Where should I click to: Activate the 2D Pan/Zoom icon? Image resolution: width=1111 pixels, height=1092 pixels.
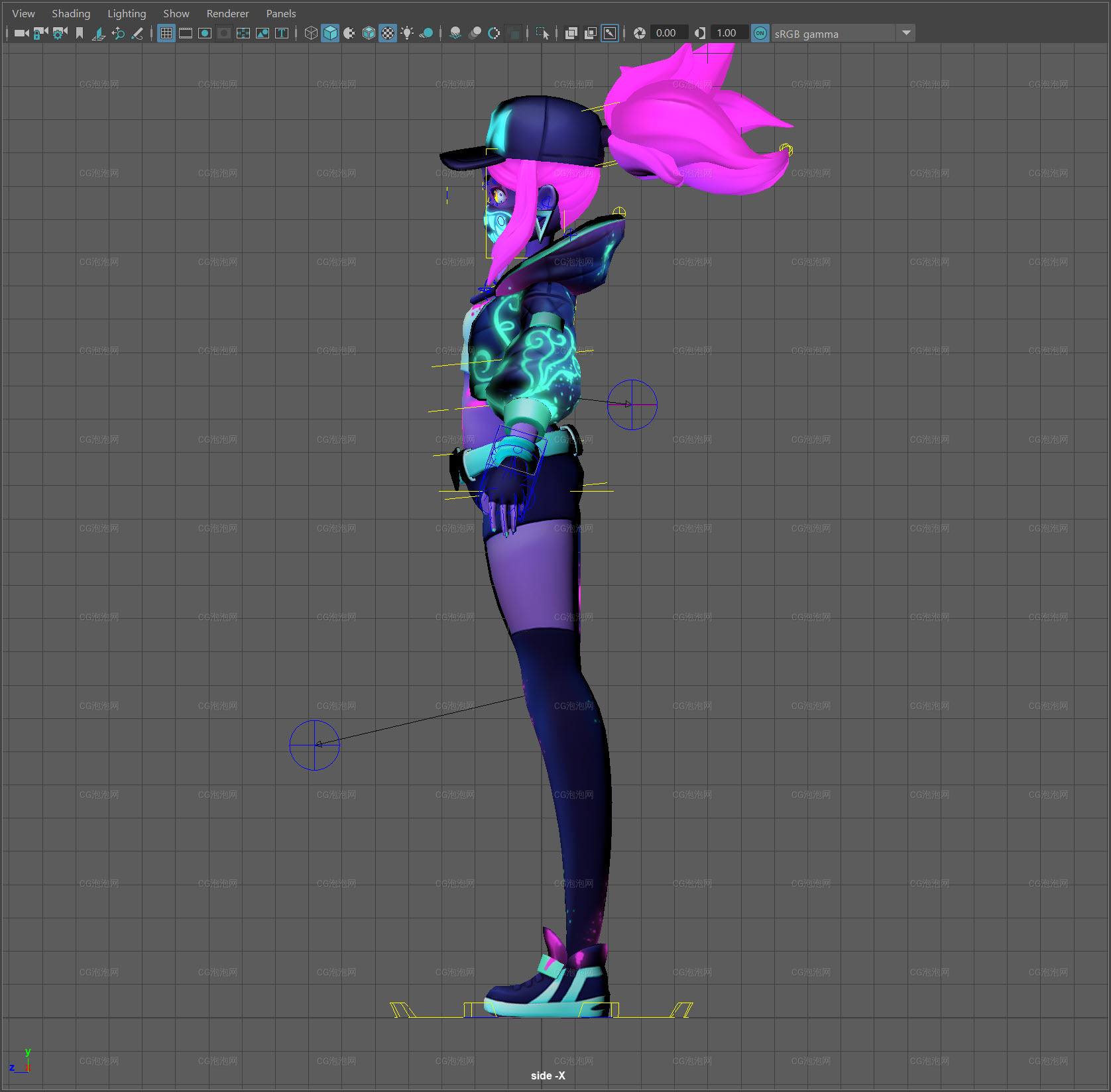point(118,33)
